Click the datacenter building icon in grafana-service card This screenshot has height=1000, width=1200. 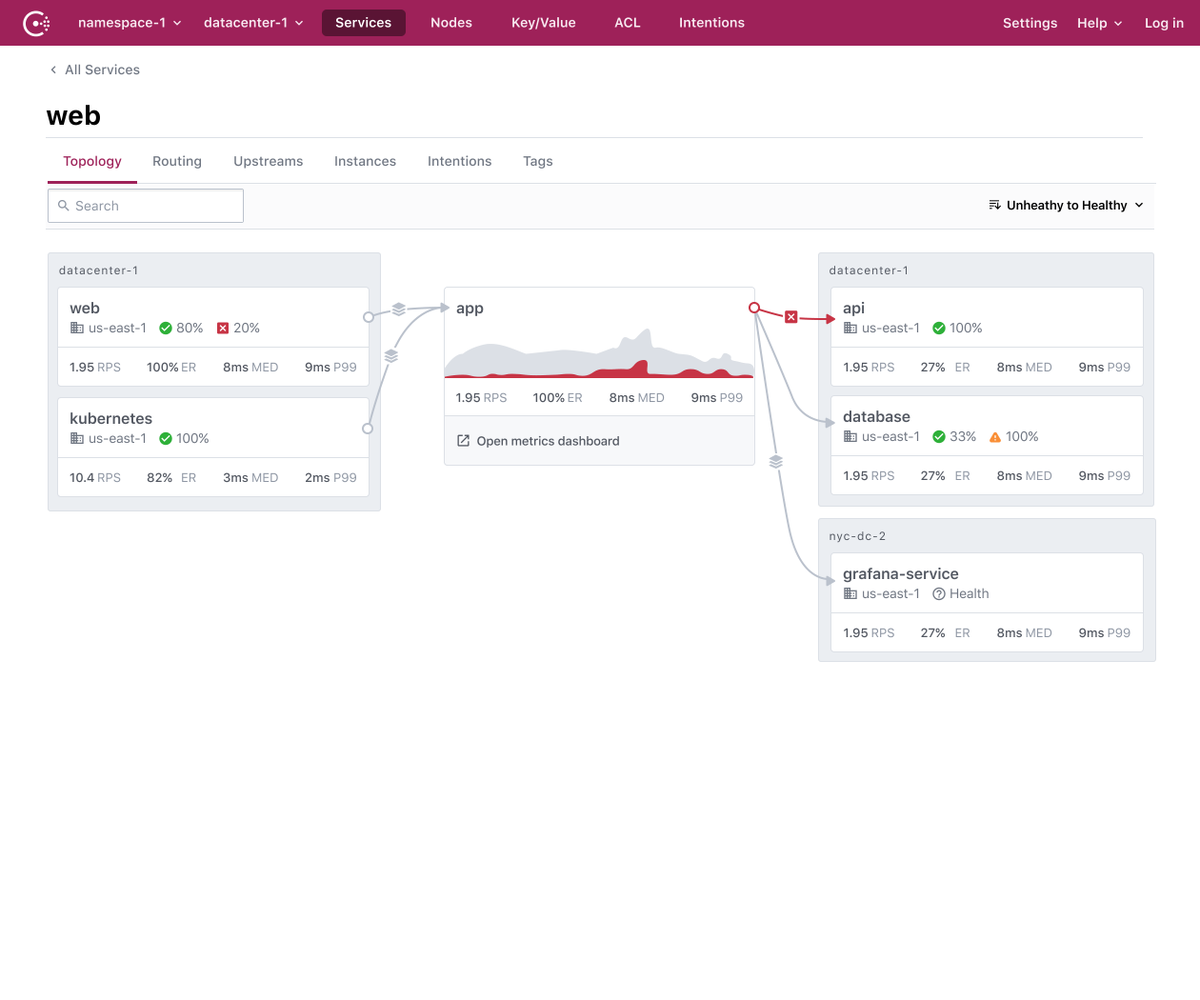[x=850, y=594]
